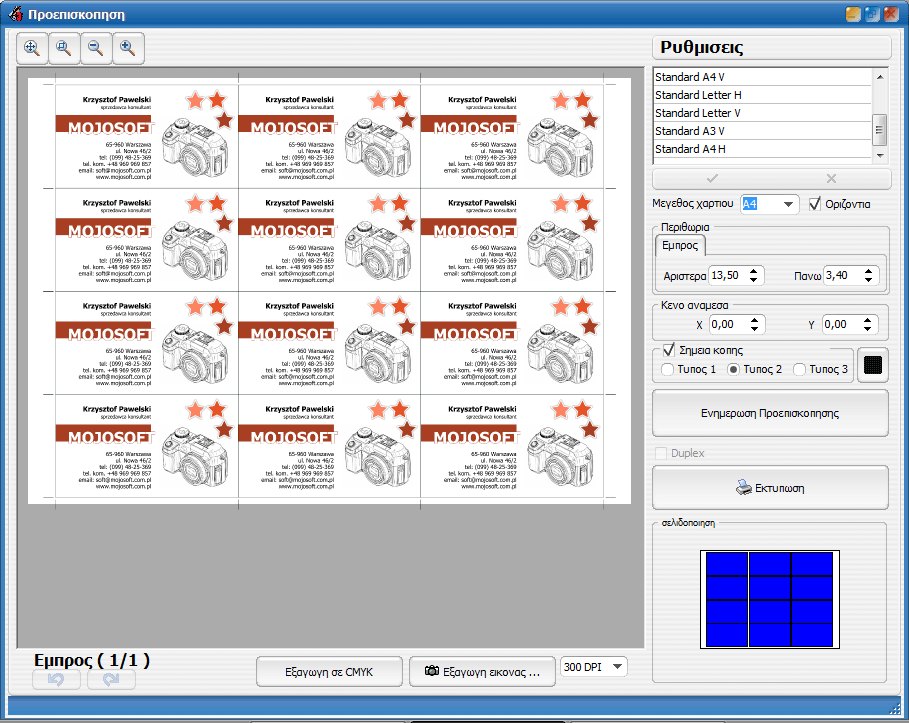Click the Ενημερωση Προεπισκοπησης button
Image resolution: width=909 pixels, height=723 pixels.
(x=770, y=413)
